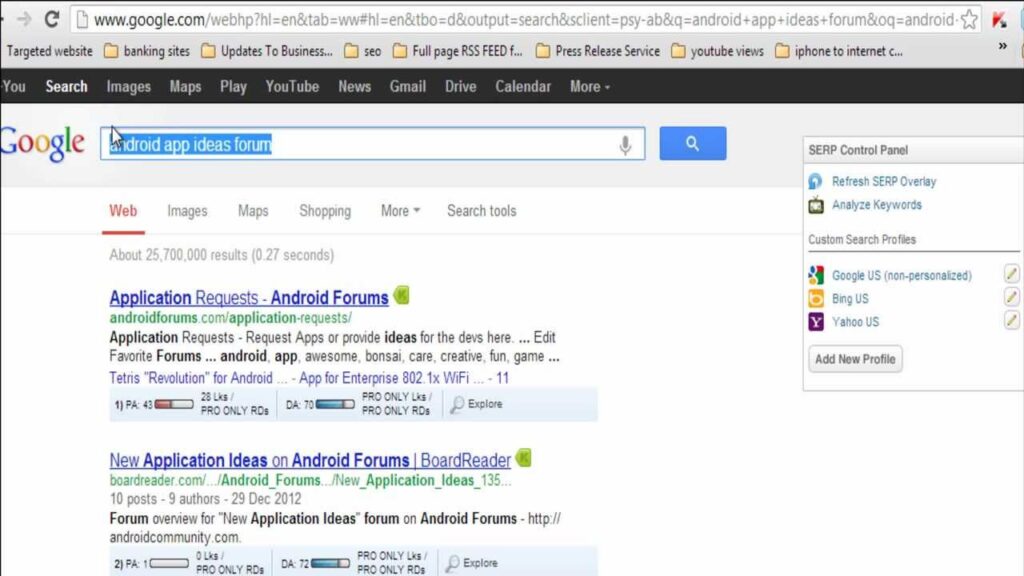Open New Application Ideas BoardReader result
The height and width of the screenshot is (576, 1024).
click(310, 460)
